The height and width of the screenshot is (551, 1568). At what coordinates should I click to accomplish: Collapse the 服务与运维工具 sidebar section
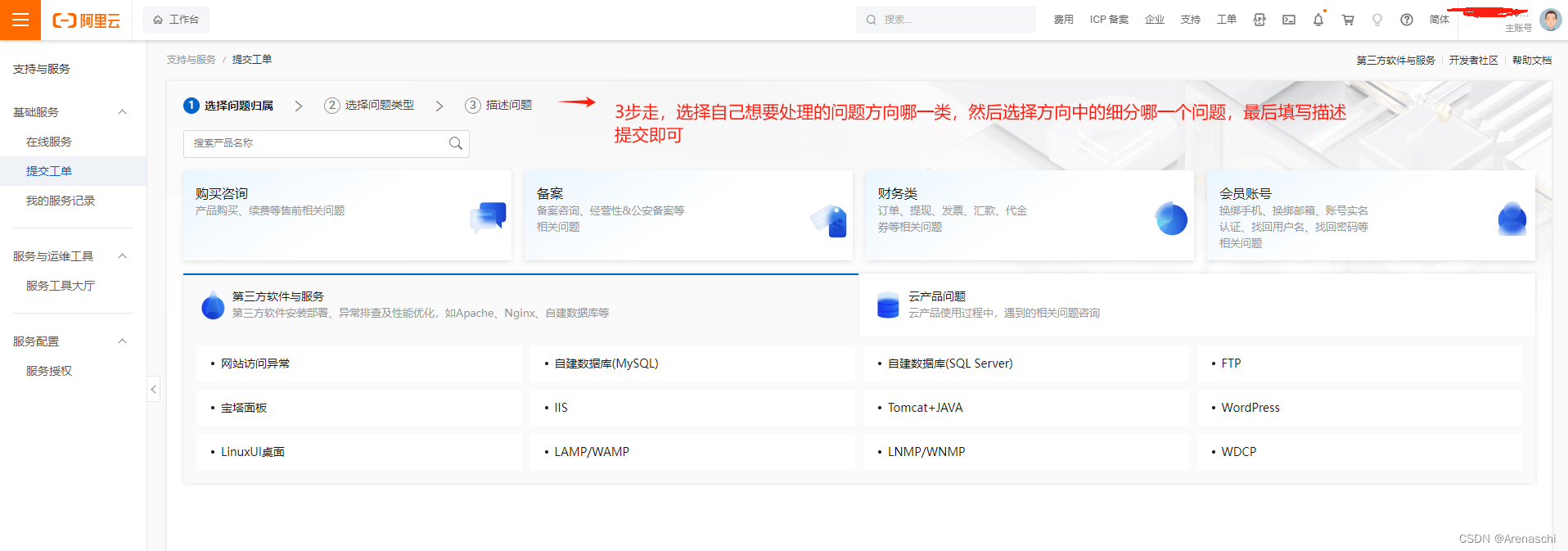click(x=123, y=256)
